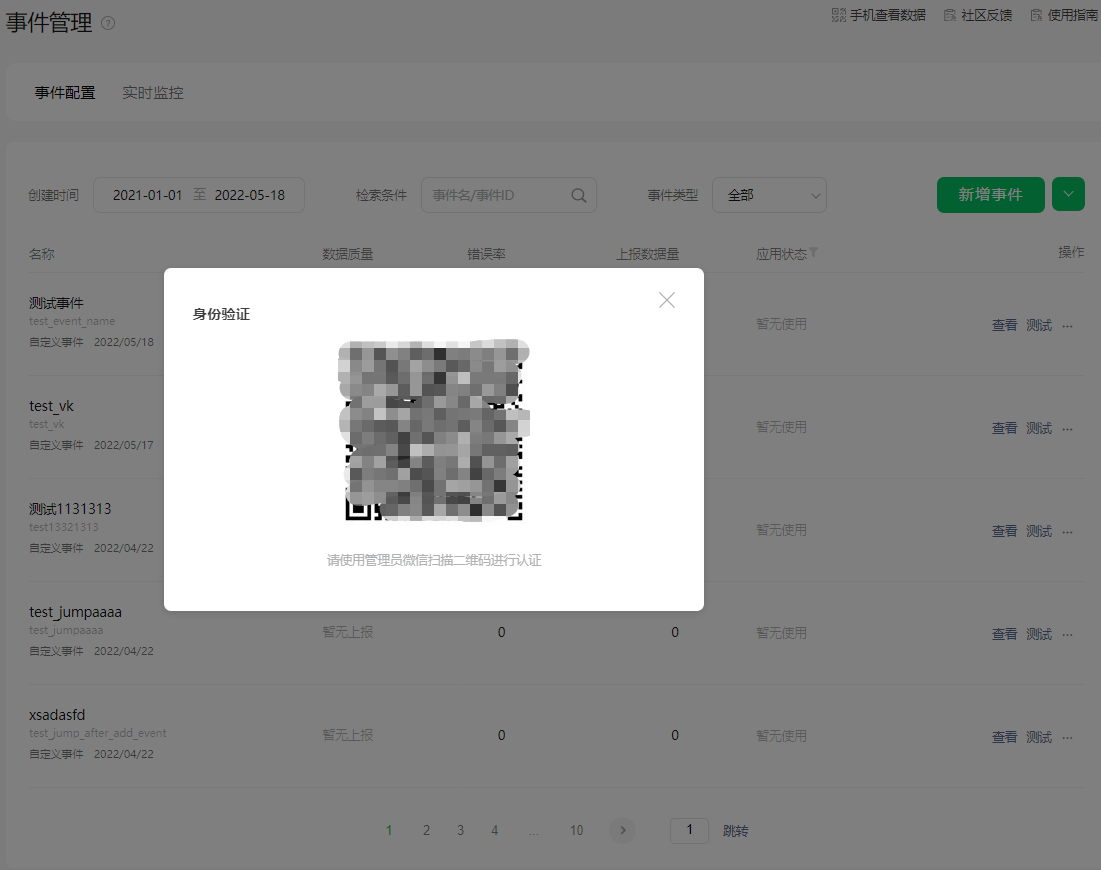The height and width of the screenshot is (870, 1101).
Task: Click the 身份验证 dialog title
Action: point(221,314)
